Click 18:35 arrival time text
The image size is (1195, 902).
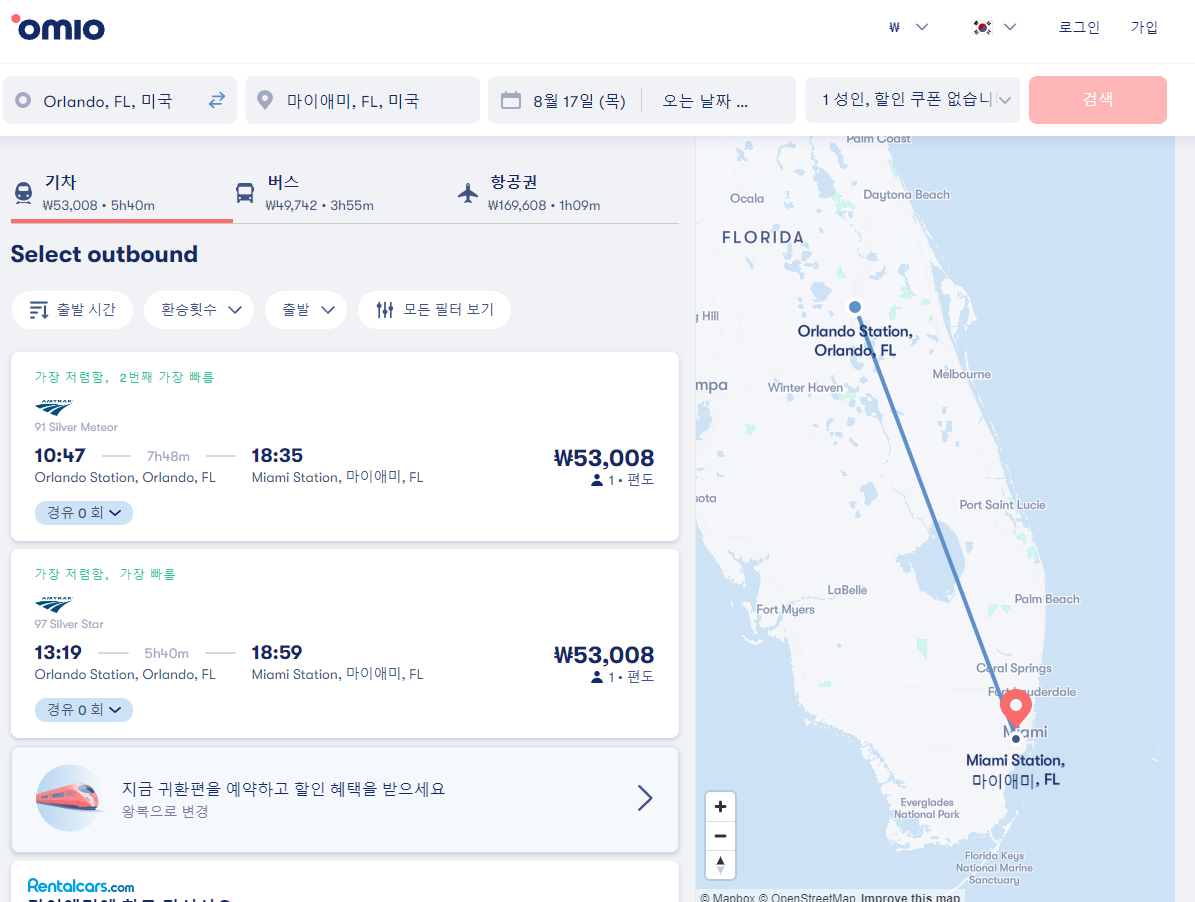[277, 456]
